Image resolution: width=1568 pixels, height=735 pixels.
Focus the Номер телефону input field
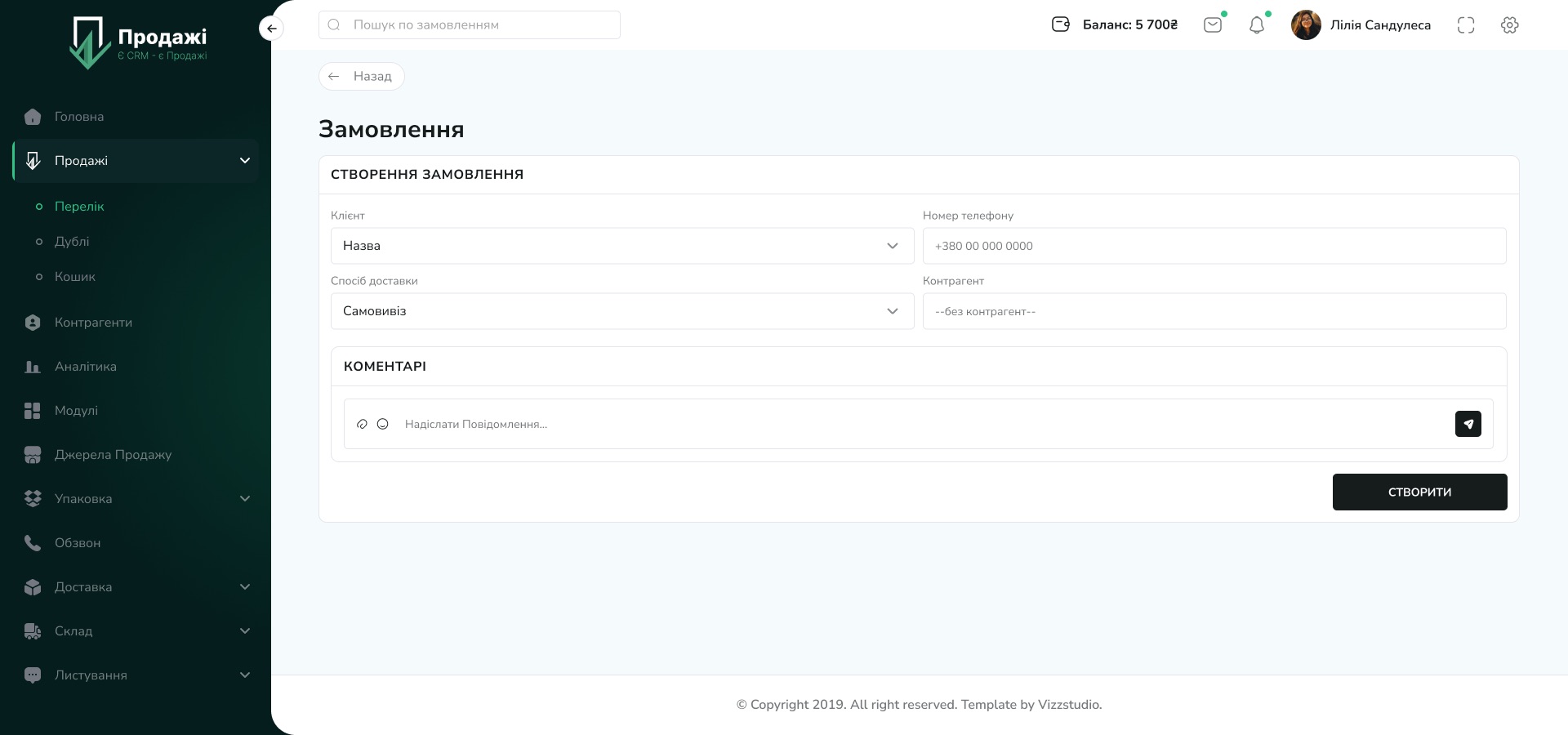(x=1214, y=246)
